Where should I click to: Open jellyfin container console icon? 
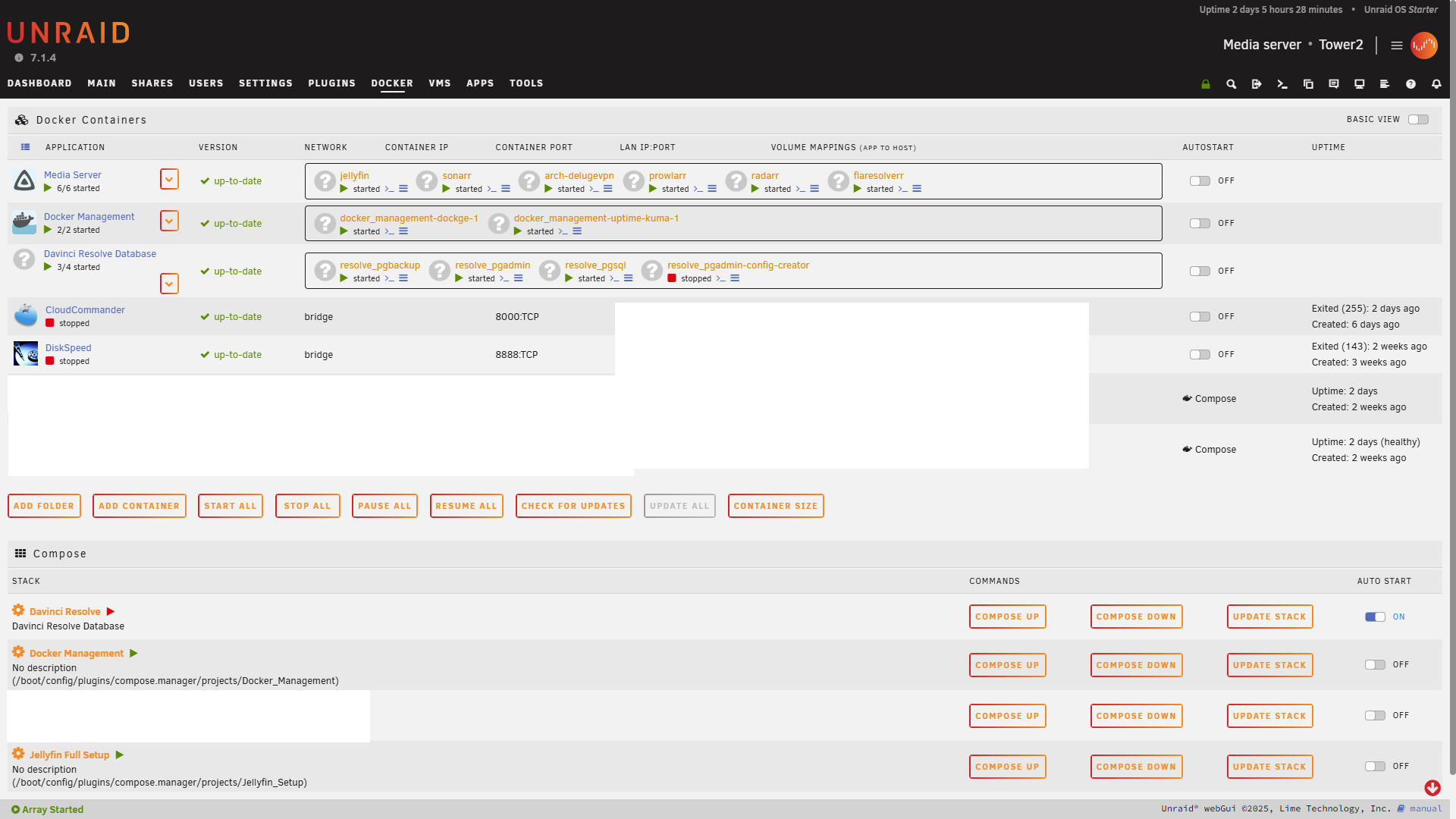click(x=390, y=189)
